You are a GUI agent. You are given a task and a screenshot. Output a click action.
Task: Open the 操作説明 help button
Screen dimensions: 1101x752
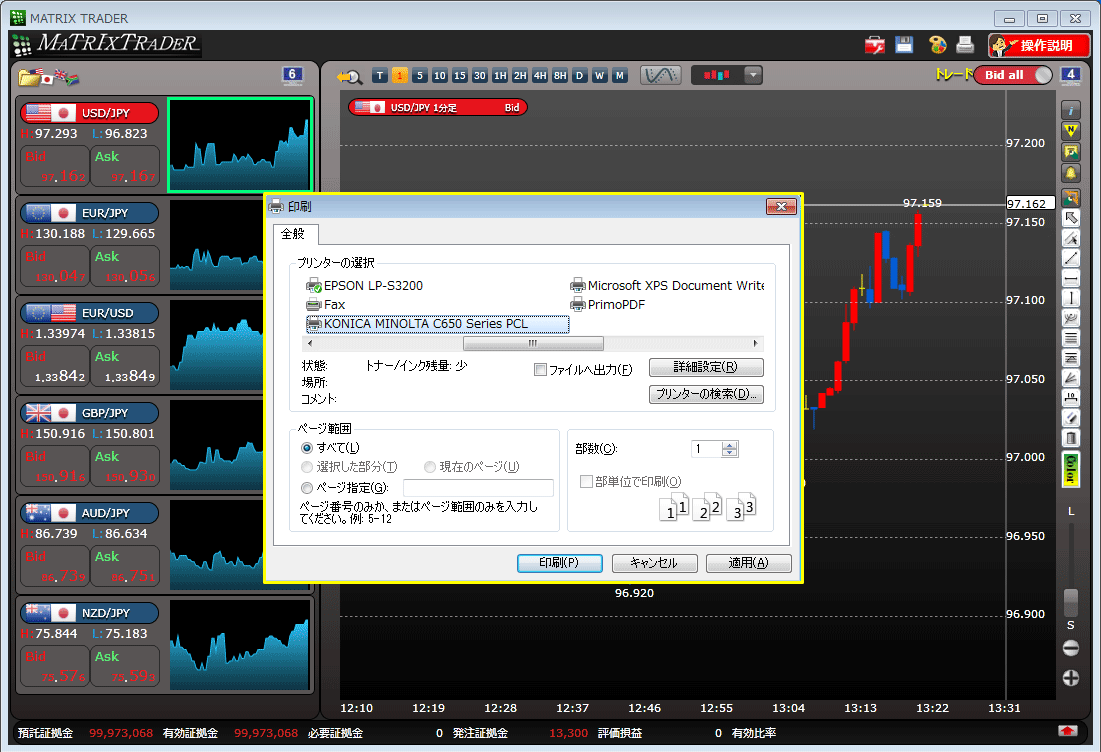1039,46
